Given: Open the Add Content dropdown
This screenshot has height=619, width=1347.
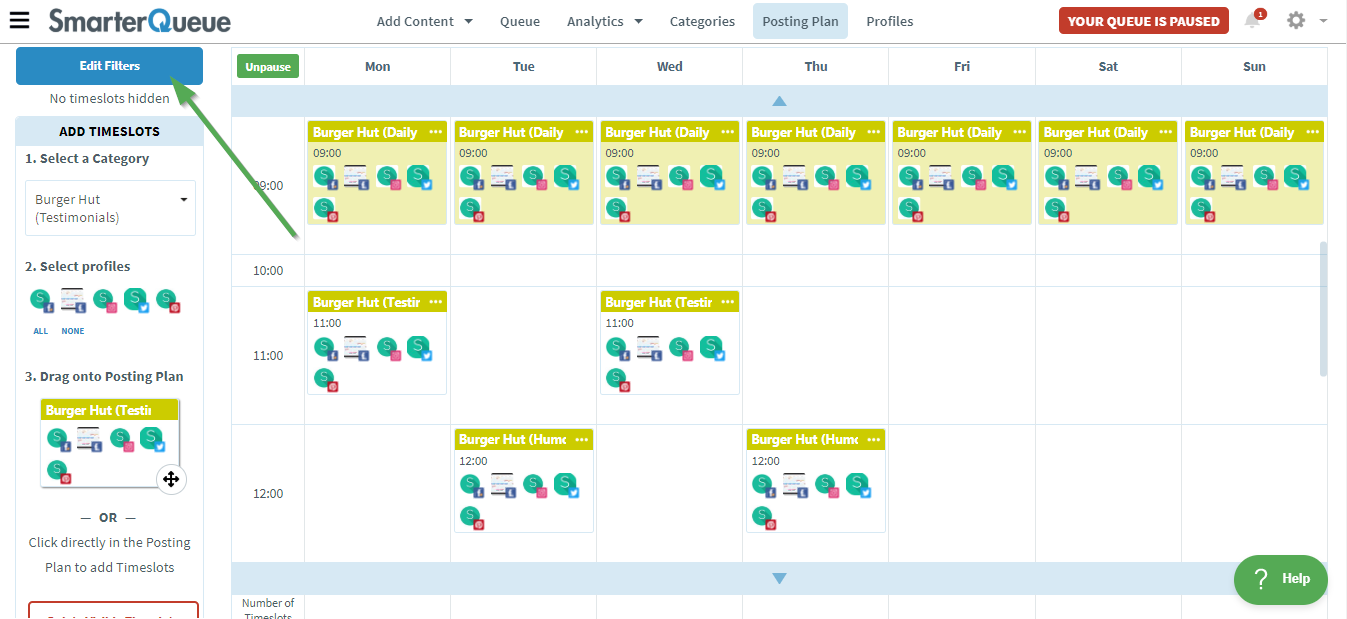Looking at the screenshot, I should pos(424,21).
